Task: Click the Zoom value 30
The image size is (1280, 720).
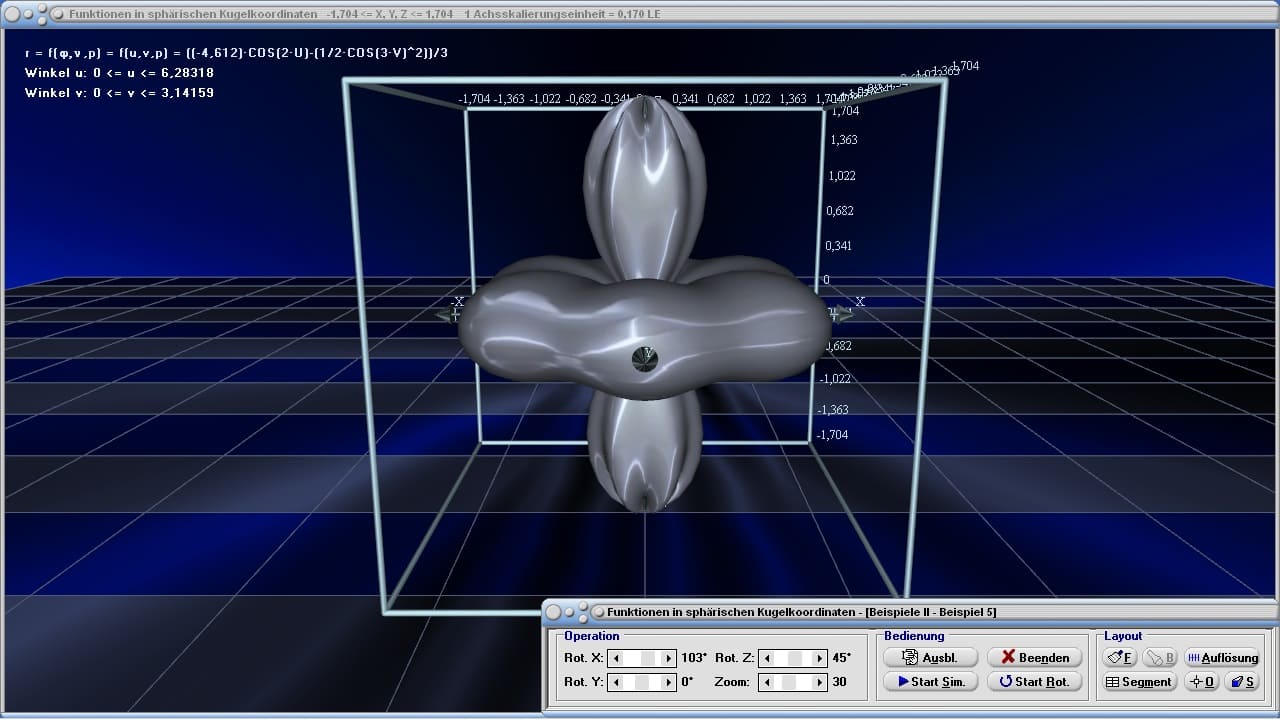Action: click(x=839, y=682)
